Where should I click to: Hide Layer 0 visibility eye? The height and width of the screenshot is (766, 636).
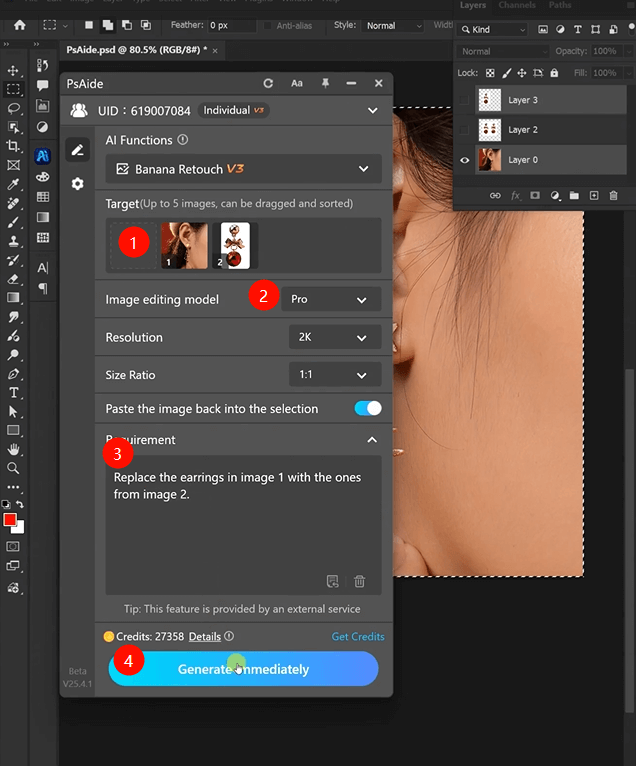coord(464,160)
